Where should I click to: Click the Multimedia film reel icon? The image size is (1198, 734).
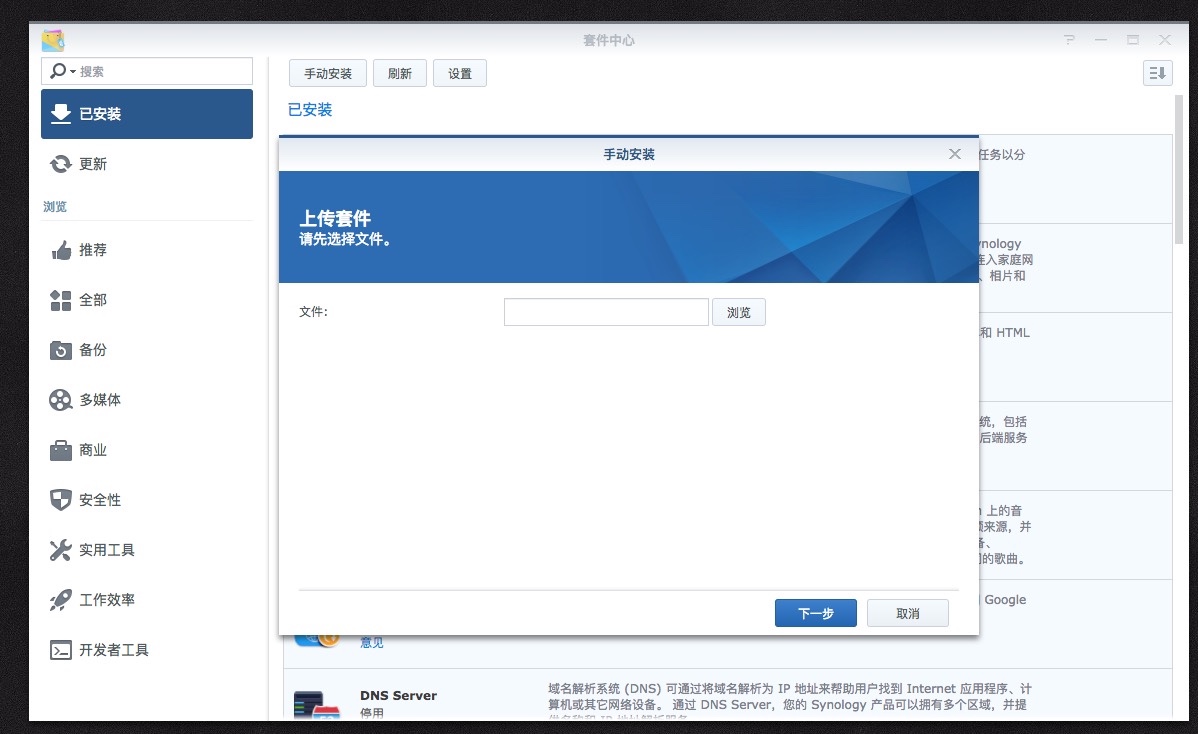[x=61, y=400]
